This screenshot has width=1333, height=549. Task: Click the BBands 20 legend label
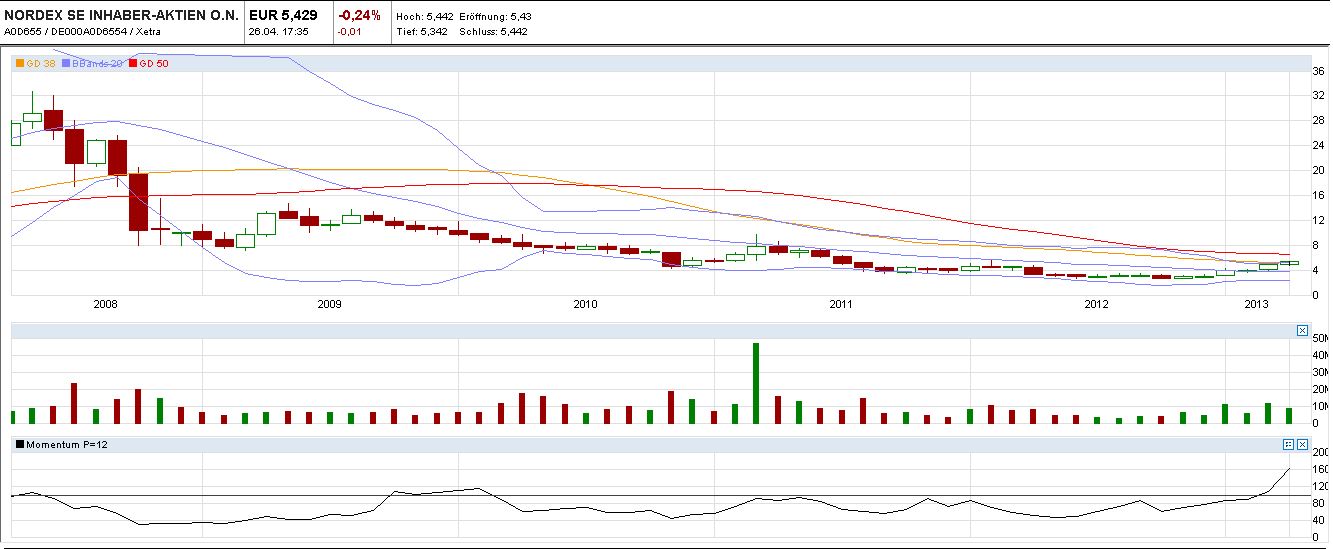(x=97, y=63)
